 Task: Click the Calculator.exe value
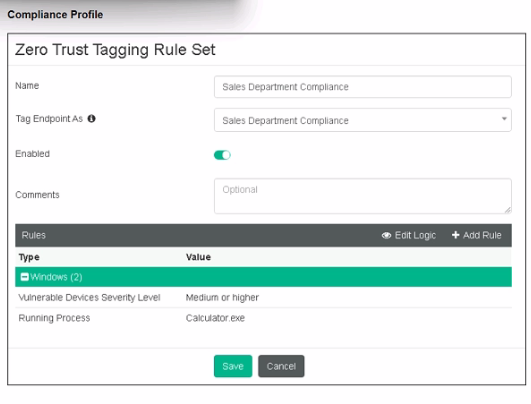[215, 318]
